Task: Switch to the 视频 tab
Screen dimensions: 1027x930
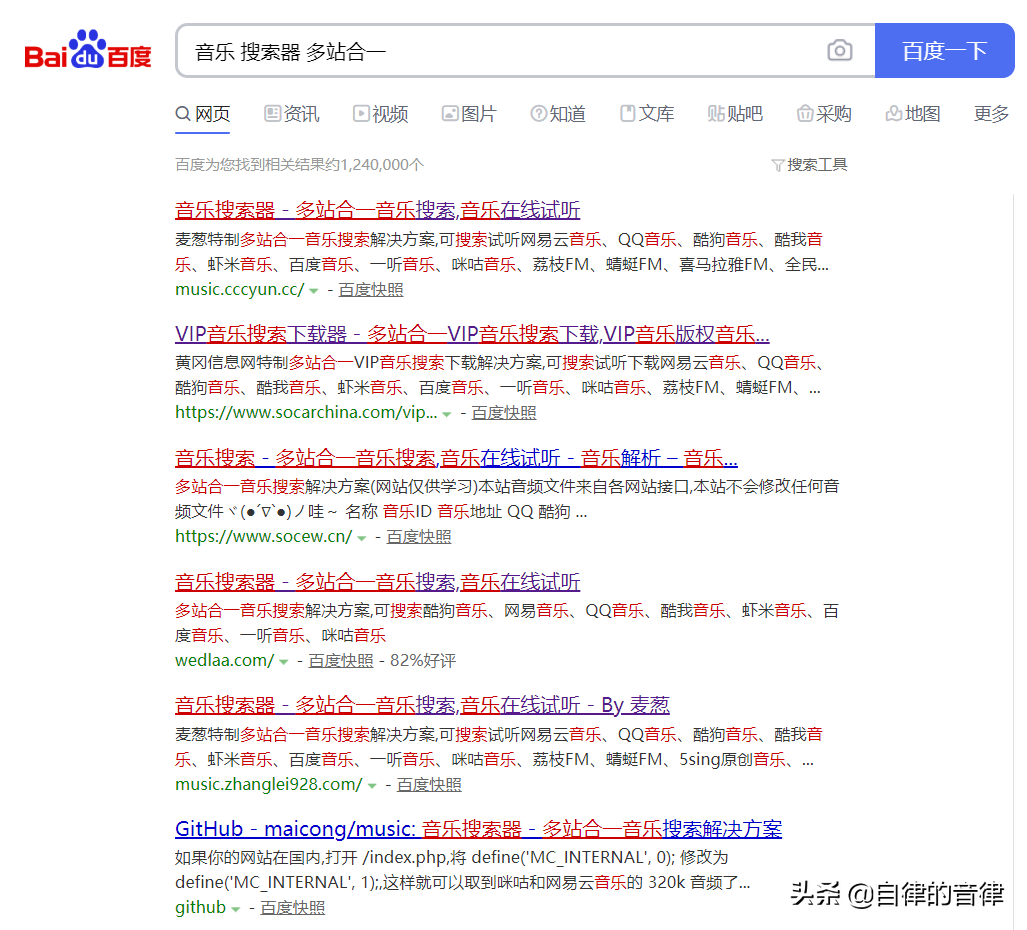Action: (x=380, y=114)
